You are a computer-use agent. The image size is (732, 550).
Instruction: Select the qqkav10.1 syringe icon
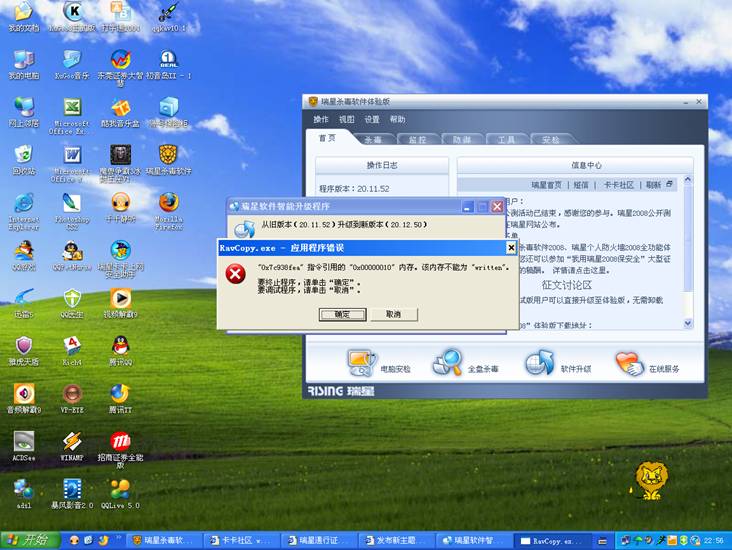pos(169,17)
